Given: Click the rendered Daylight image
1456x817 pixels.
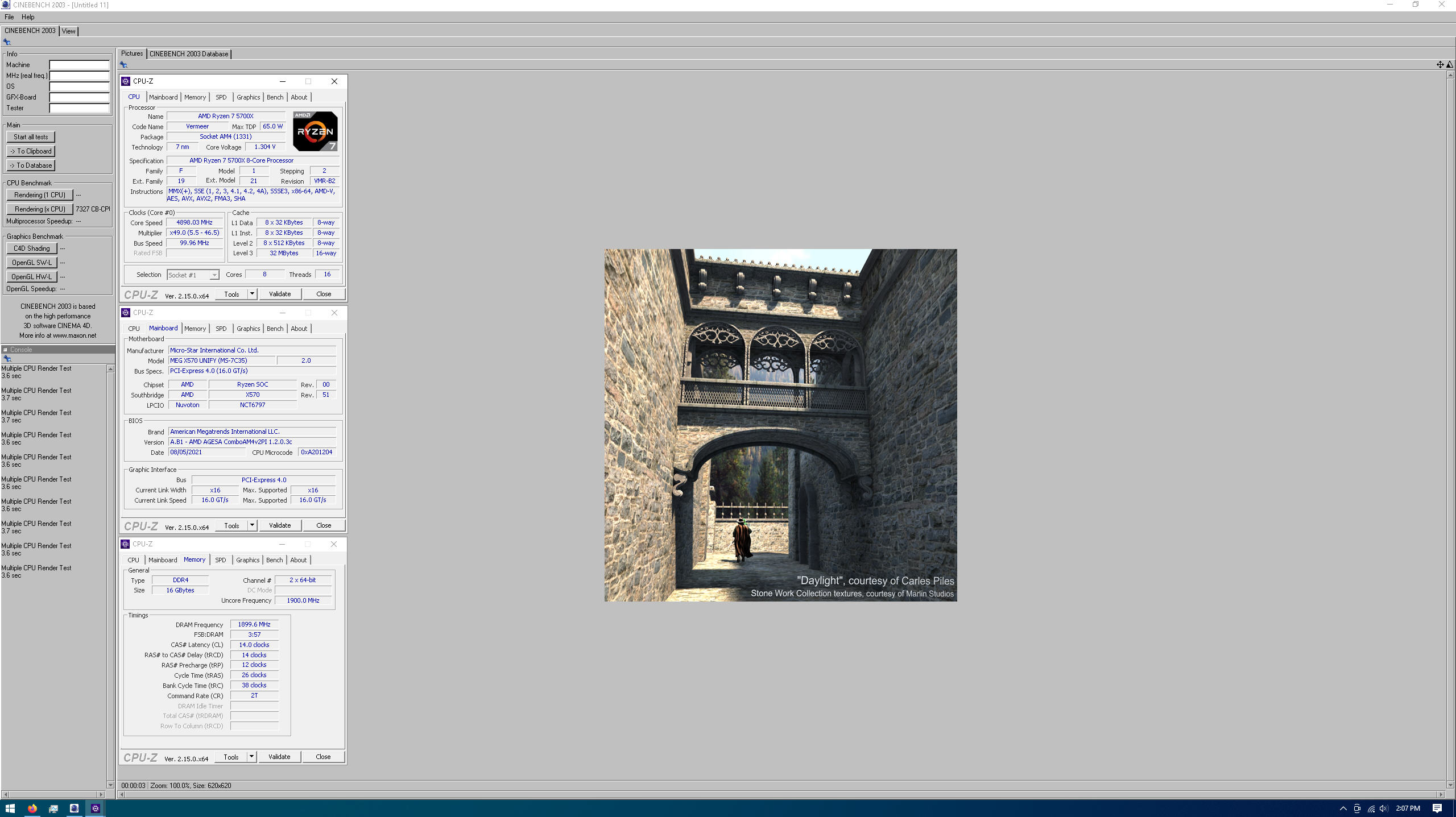Looking at the screenshot, I should click(780, 425).
